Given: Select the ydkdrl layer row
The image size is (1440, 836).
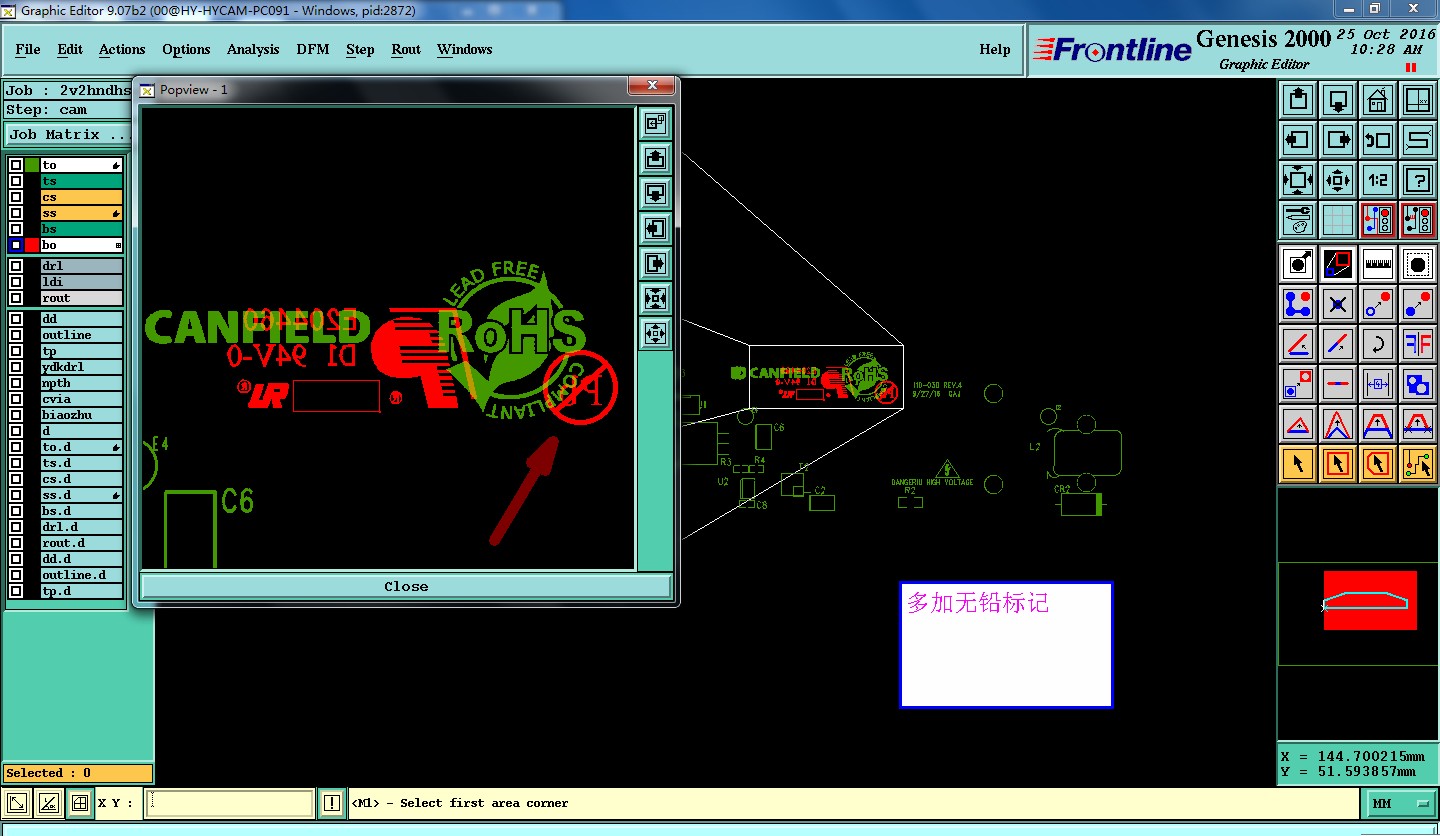Looking at the screenshot, I should [x=81, y=367].
